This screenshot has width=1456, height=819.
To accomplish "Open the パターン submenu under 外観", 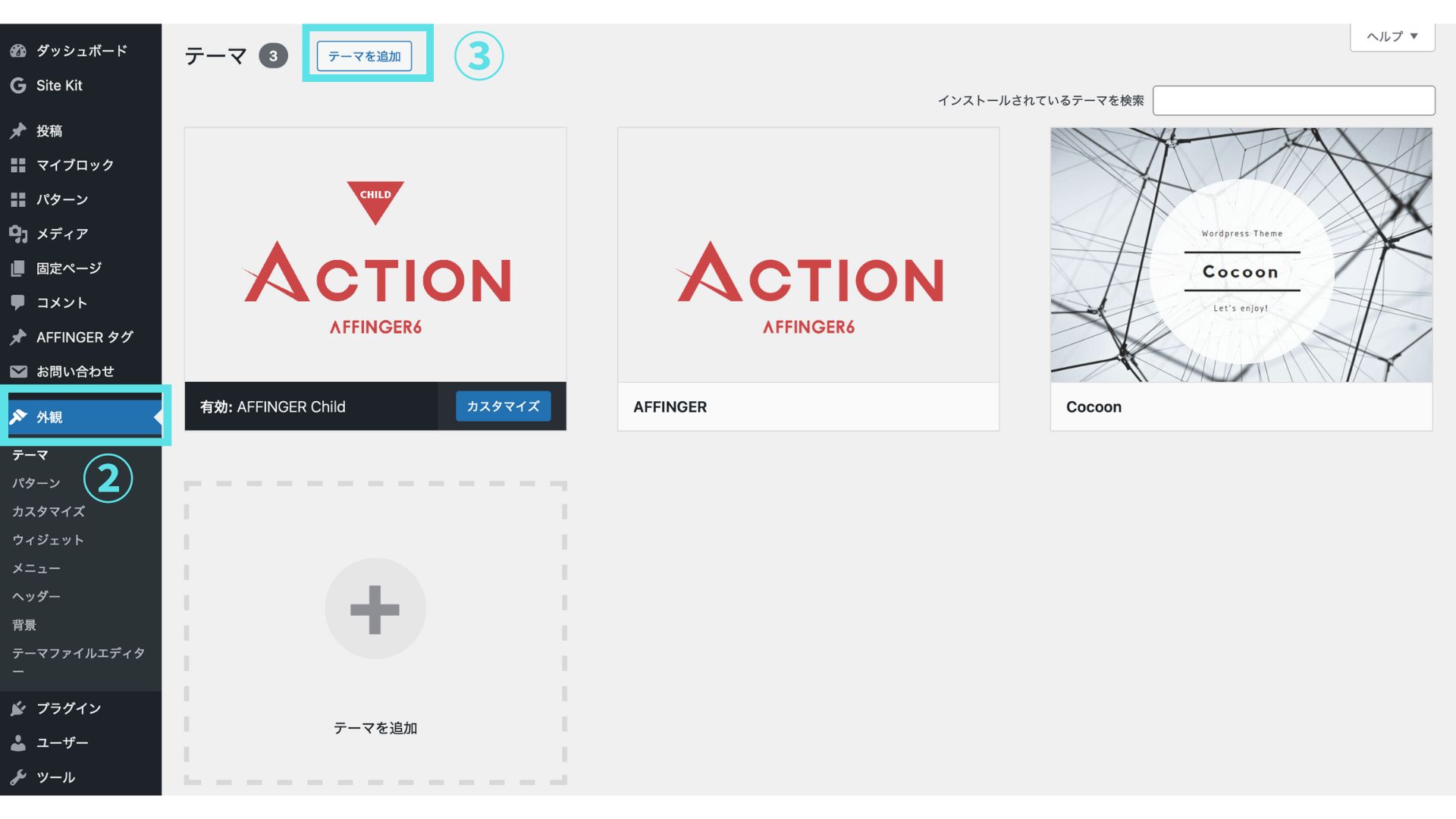I will pos(36,483).
